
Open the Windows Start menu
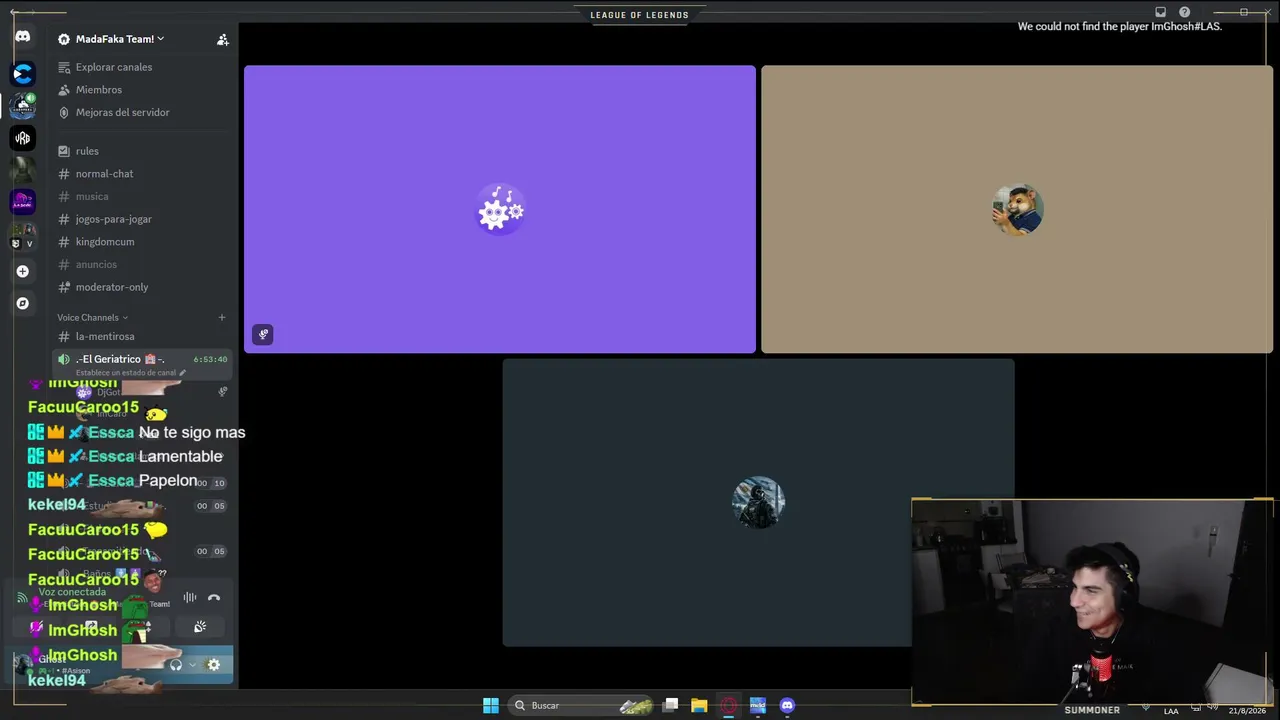(491, 706)
